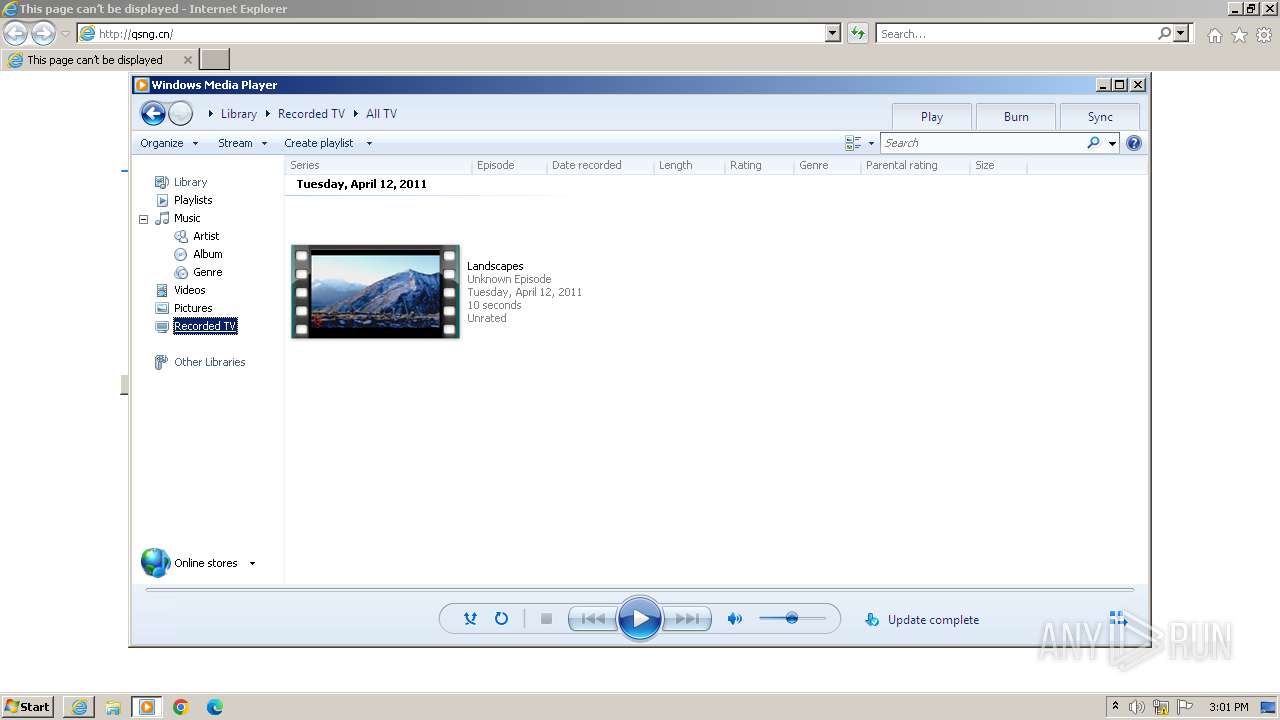Click the Media Player forward arrow button

(x=180, y=113)
